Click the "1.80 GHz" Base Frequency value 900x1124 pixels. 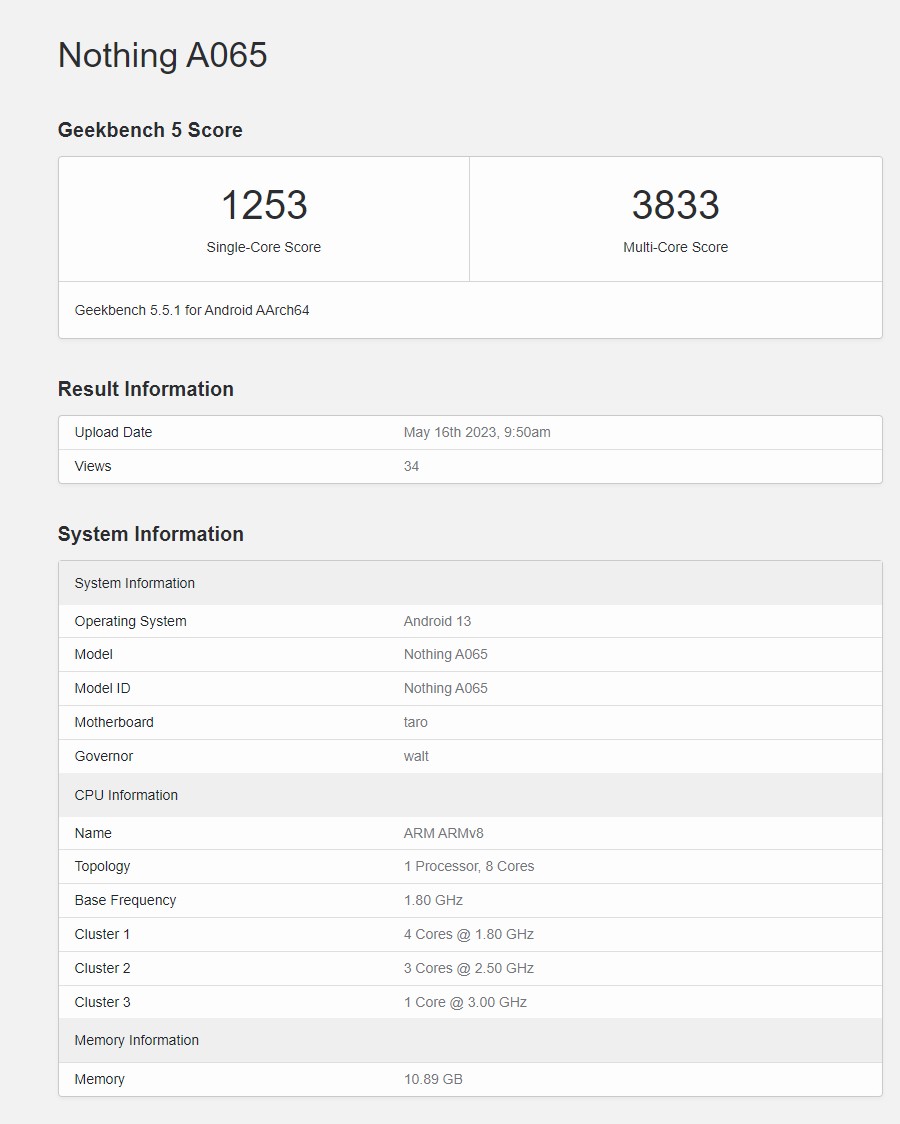[x=434, y=900]
